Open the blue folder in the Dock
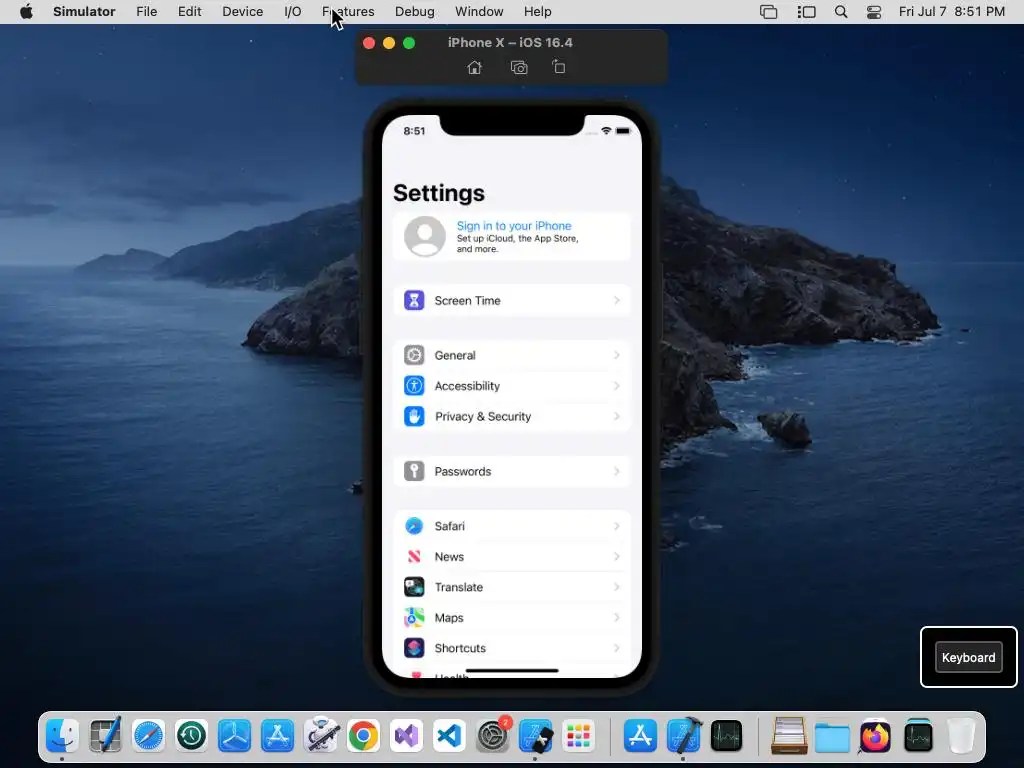This screenshot has width=1024, height=768. (x=832, y=736)
